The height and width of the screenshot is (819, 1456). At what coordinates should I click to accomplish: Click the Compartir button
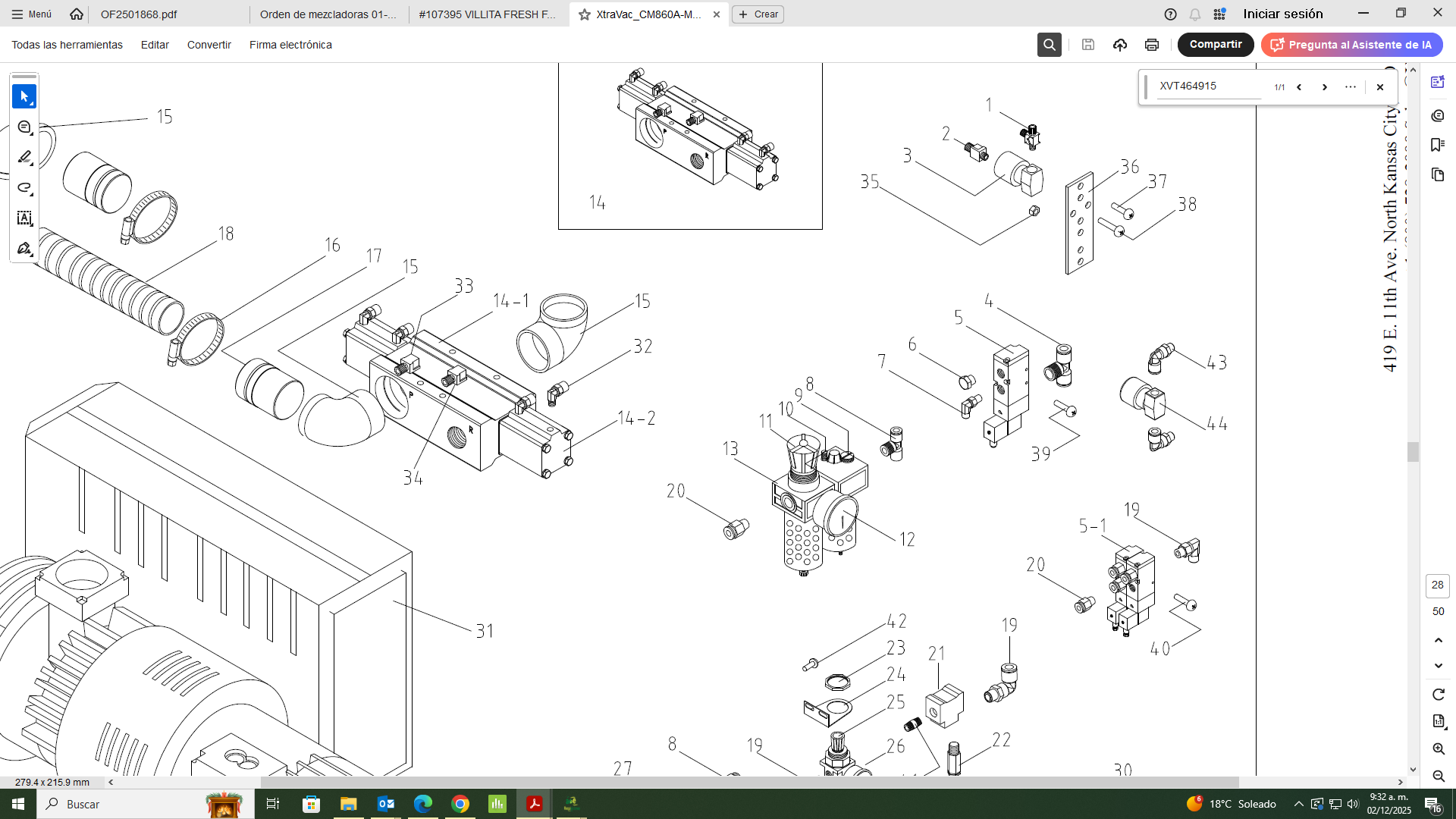pos(1215,45)
